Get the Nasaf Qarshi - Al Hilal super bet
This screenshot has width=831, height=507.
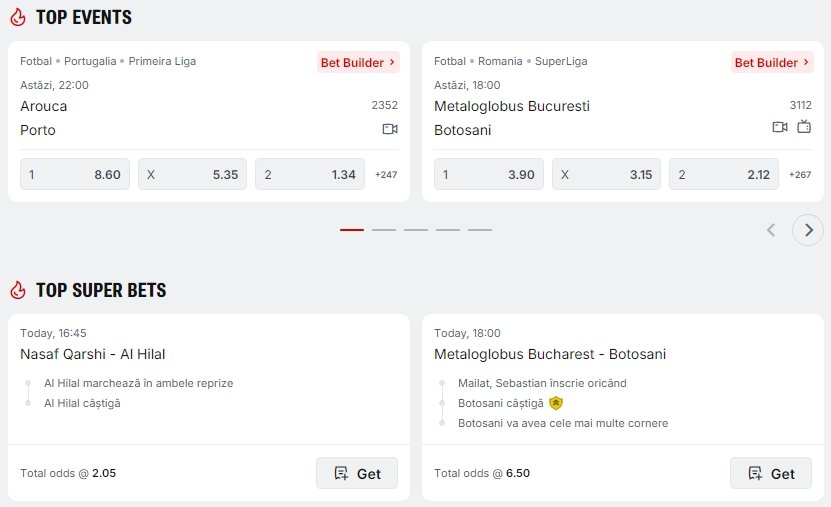click(x=357, y=473)
